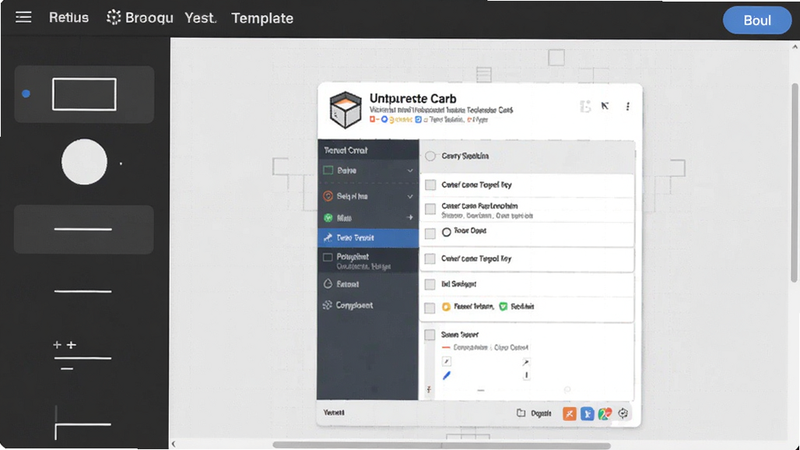Click the folder icon next to Dgais

521,413
